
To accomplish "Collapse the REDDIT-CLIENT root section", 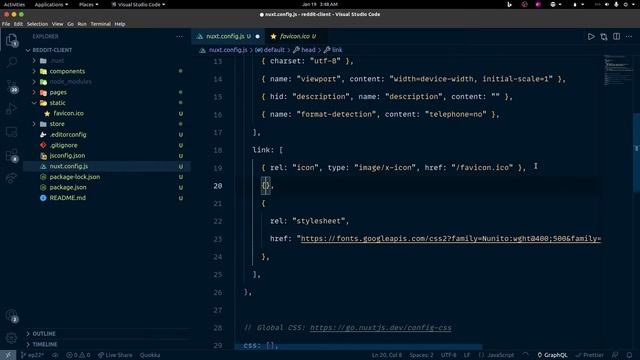I will (x=52, y=50).
